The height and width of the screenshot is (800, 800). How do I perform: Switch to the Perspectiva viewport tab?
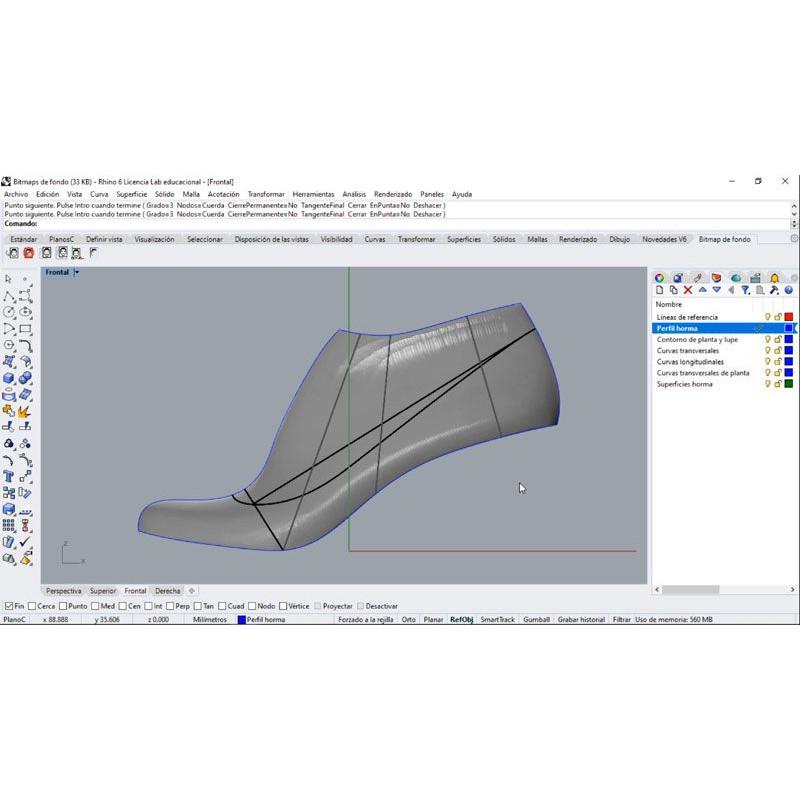tap(64, 591)
